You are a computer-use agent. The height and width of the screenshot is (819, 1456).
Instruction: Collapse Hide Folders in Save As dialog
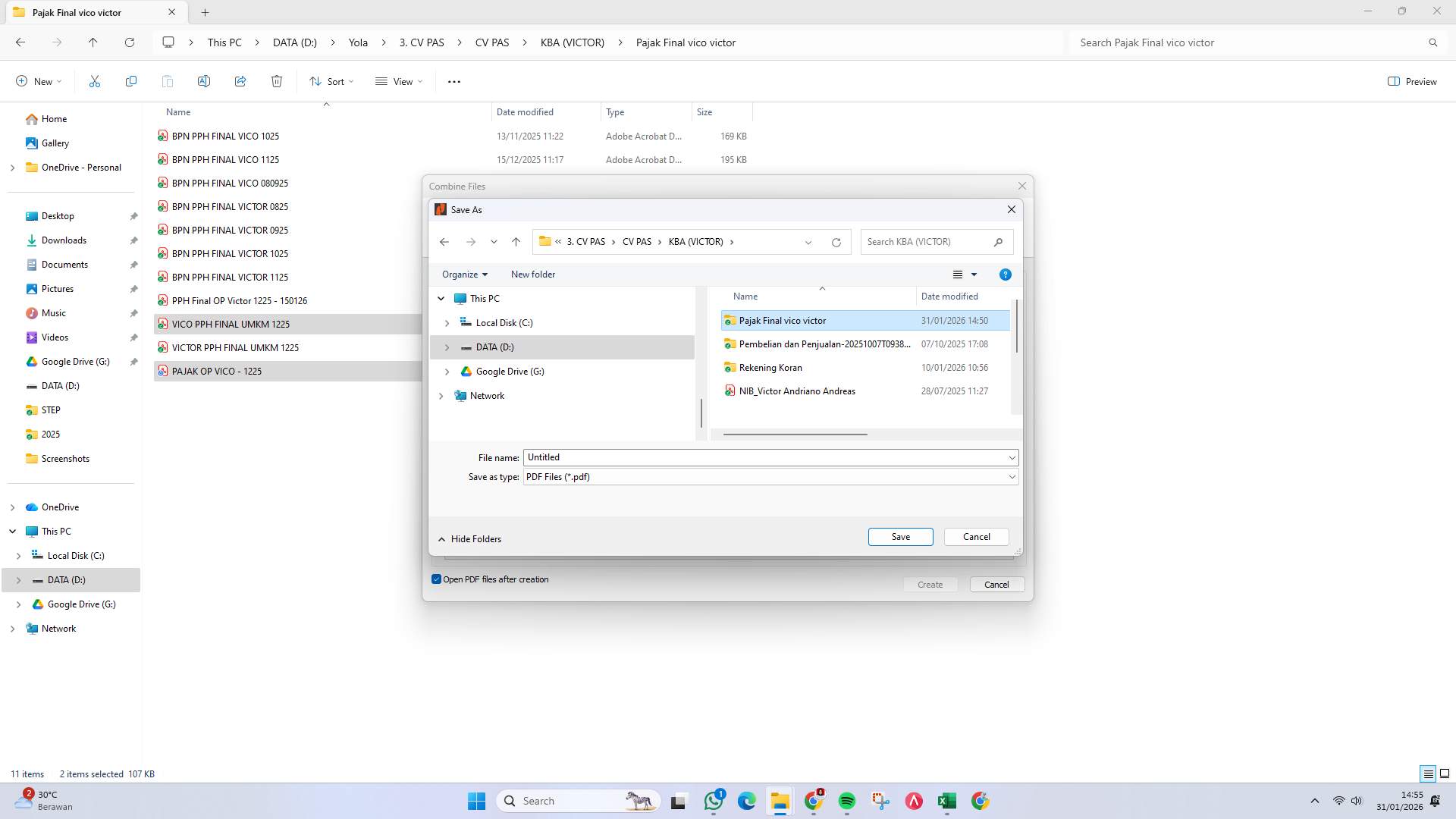[470, 539]
